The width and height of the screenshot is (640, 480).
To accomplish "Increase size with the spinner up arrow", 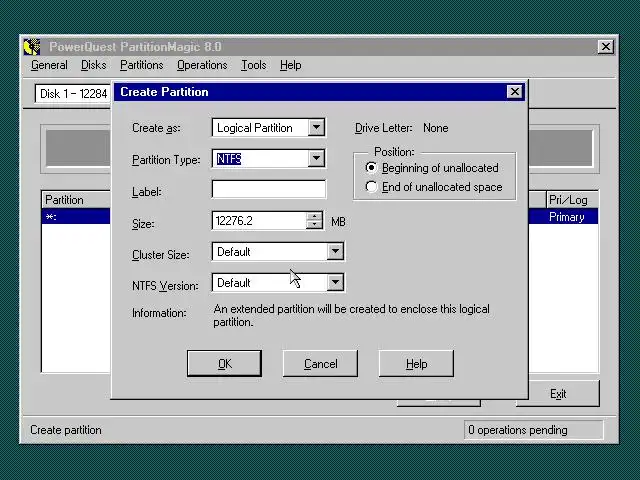I will click(314, 216).
